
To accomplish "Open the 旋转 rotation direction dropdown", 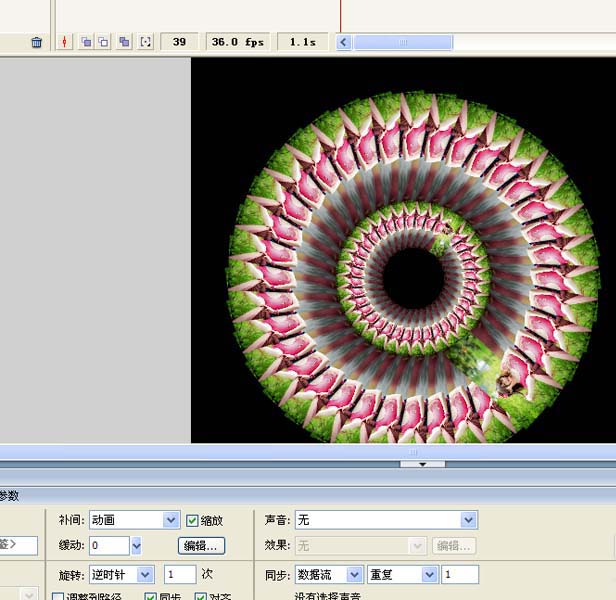I will click(145, 574).
